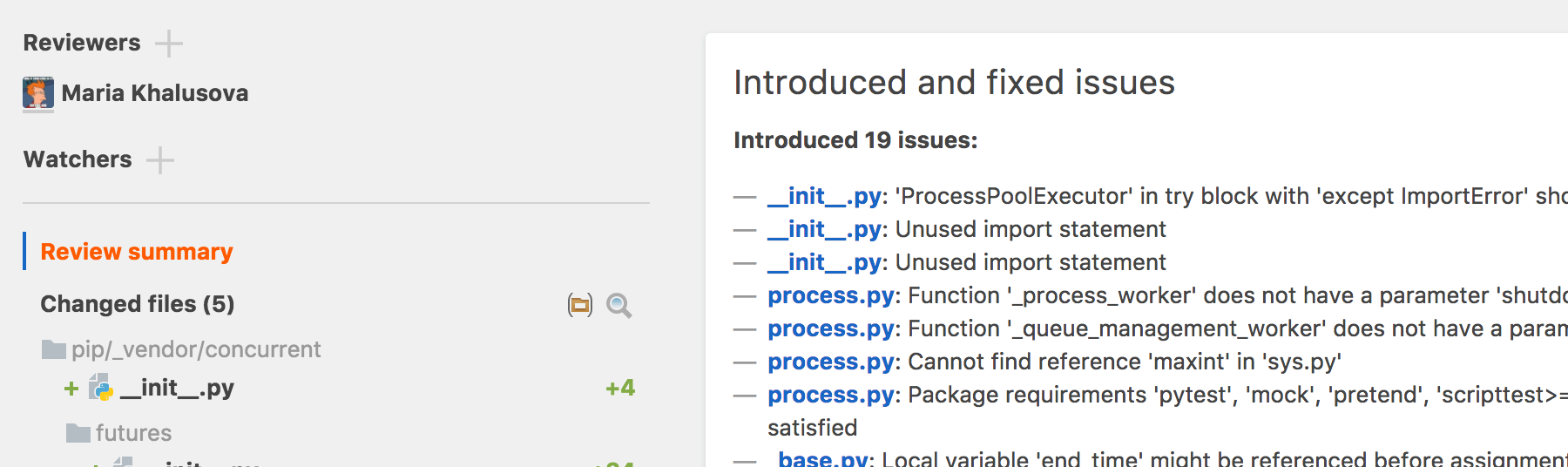Search within changed files

point(618,305)
